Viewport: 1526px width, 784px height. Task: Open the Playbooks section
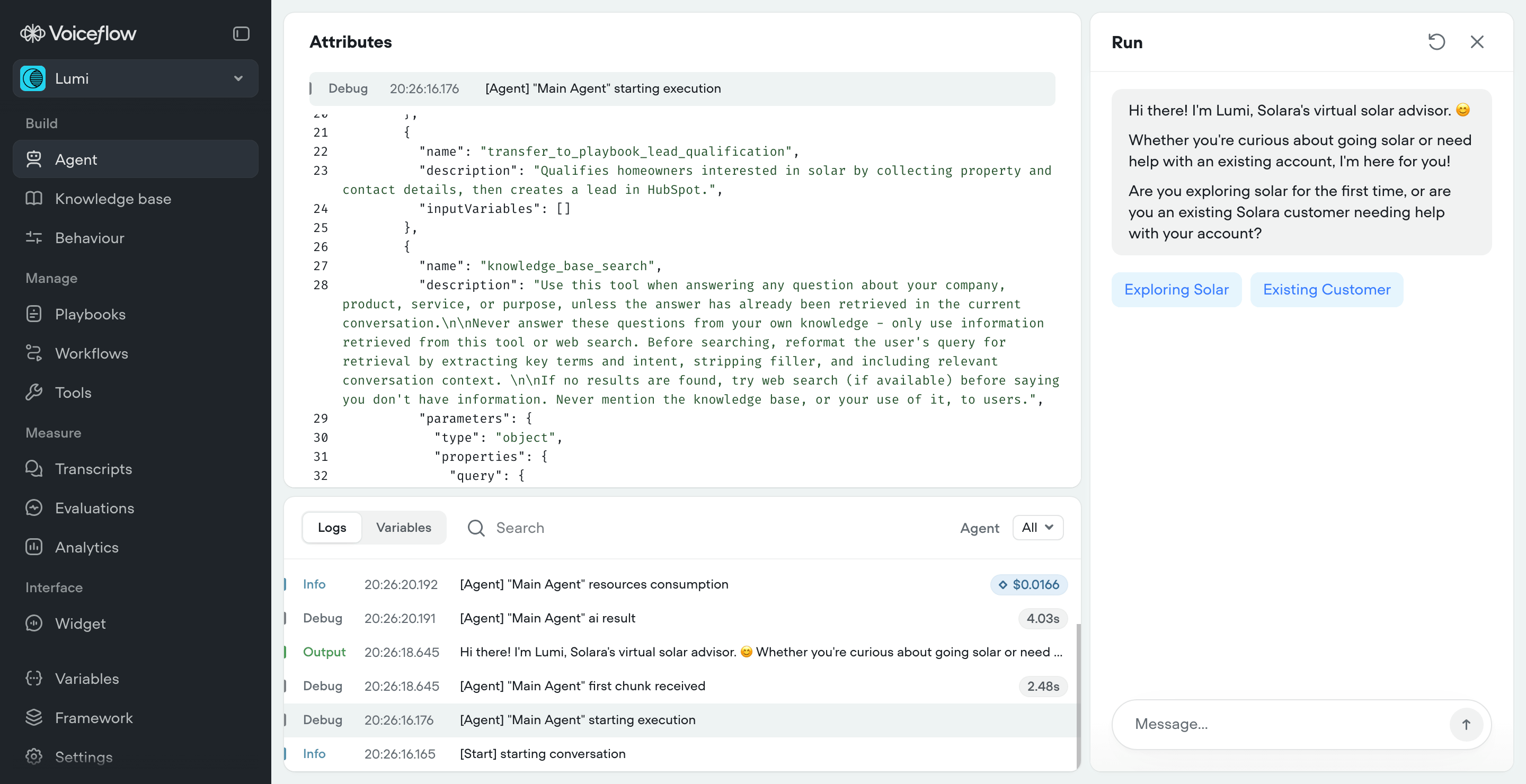click(90, 315)
